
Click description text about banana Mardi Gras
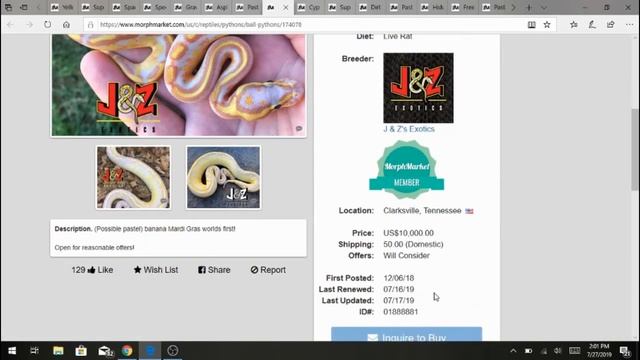pos(164,229)
